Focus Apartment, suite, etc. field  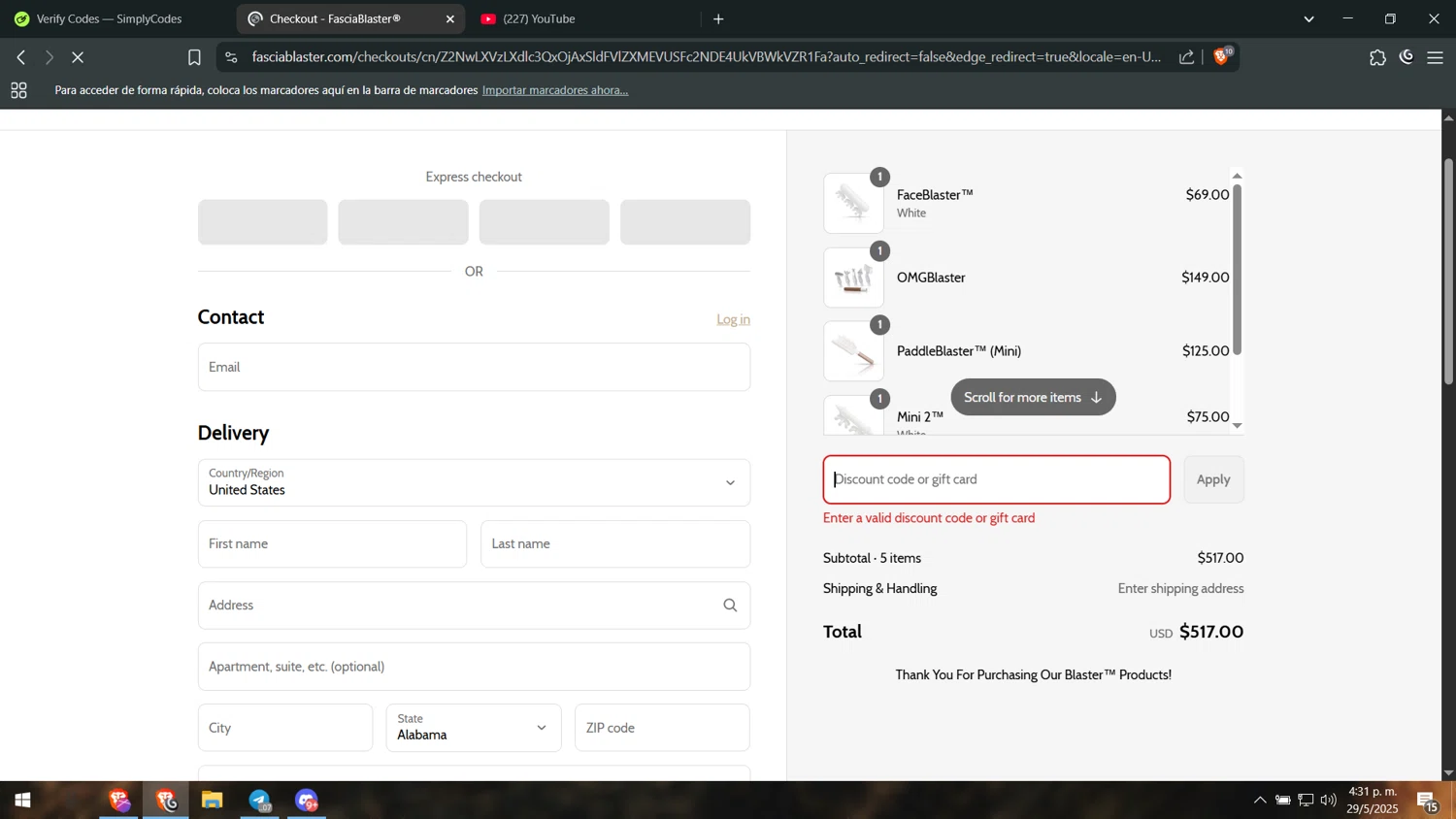tap(474, 667)
